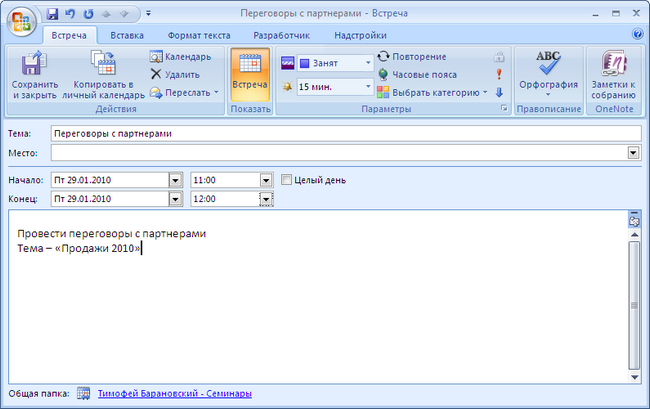Open the Формат текста tab

tap(197, 35)
